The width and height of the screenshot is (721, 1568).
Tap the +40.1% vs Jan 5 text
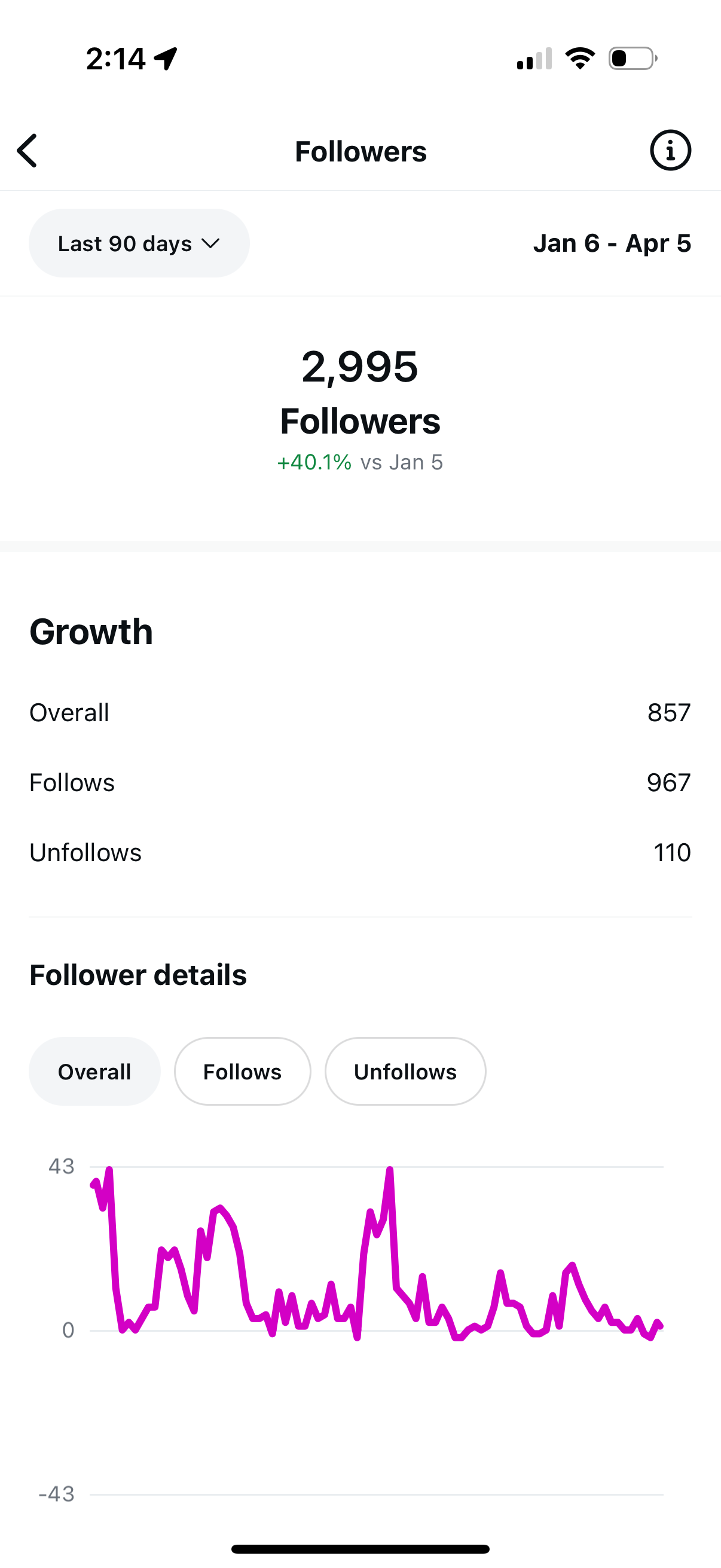pos(360,462)
